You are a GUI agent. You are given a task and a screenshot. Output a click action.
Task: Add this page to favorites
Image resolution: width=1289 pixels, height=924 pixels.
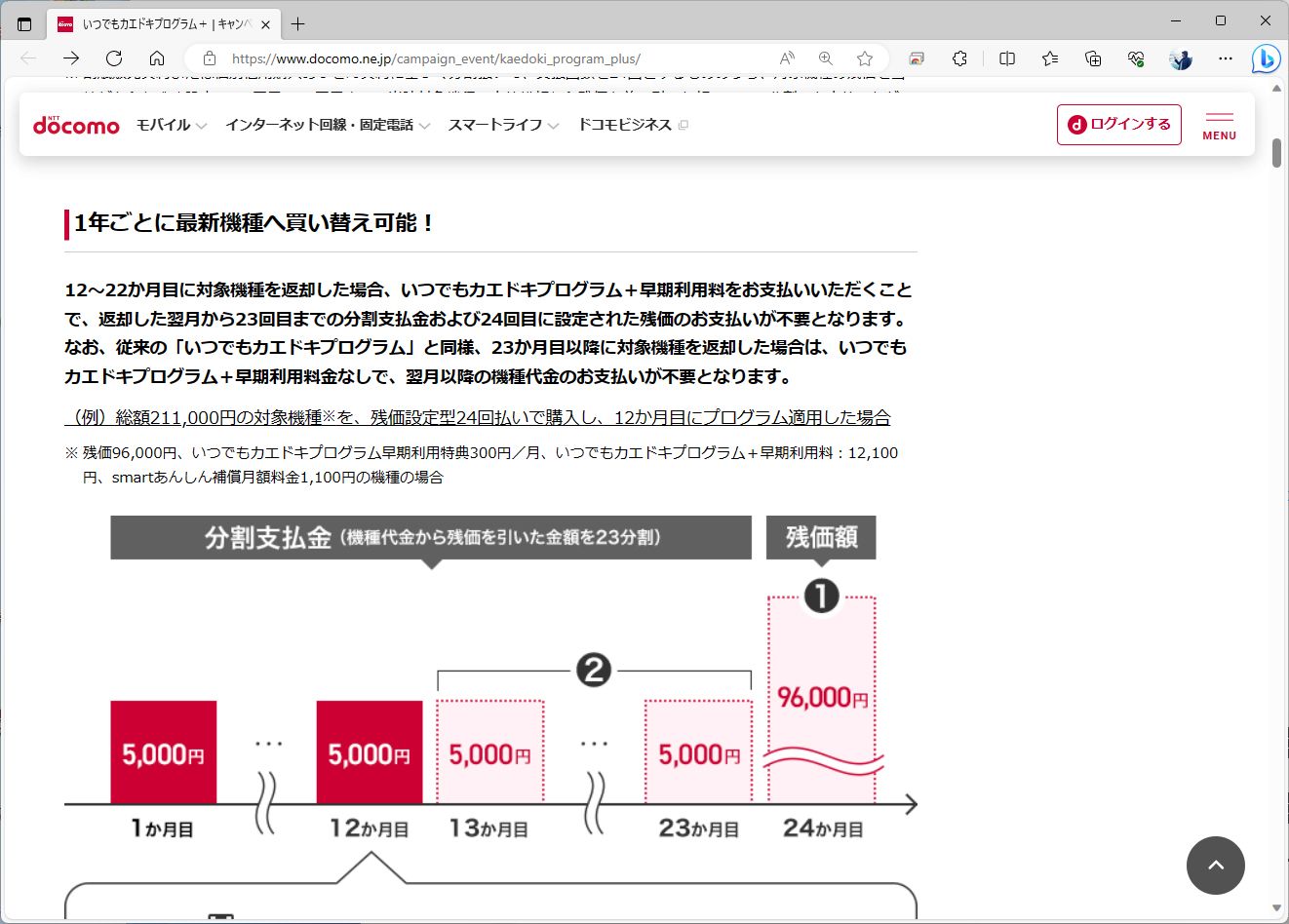coord(863,58)
